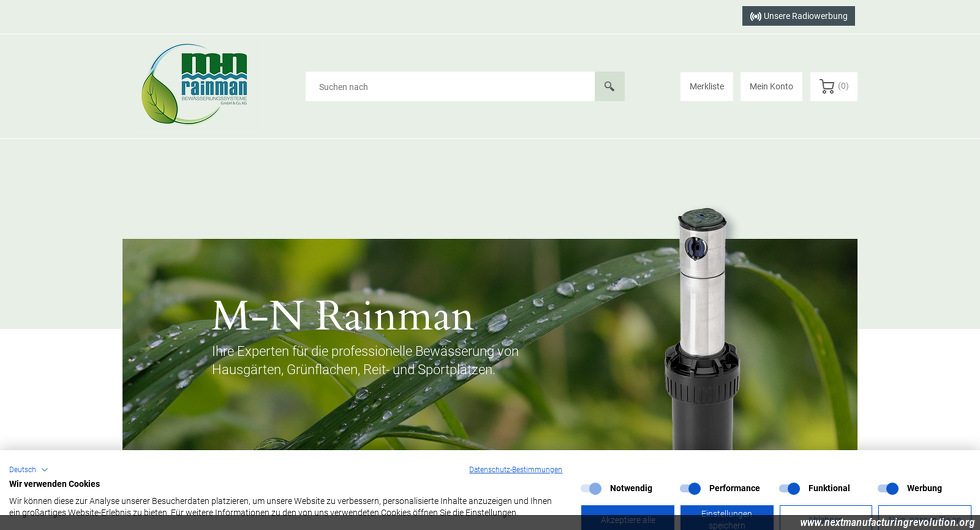Open the Unsere Radiowerbung button
980x530 pixels.
tap(798, 16)
